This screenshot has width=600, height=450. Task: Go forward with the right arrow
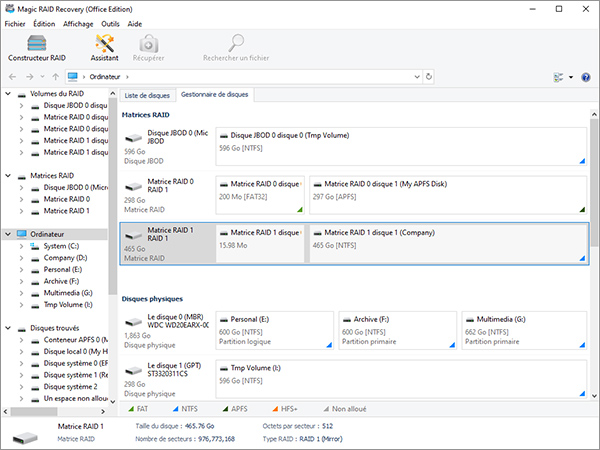click(x=29, y=77)
